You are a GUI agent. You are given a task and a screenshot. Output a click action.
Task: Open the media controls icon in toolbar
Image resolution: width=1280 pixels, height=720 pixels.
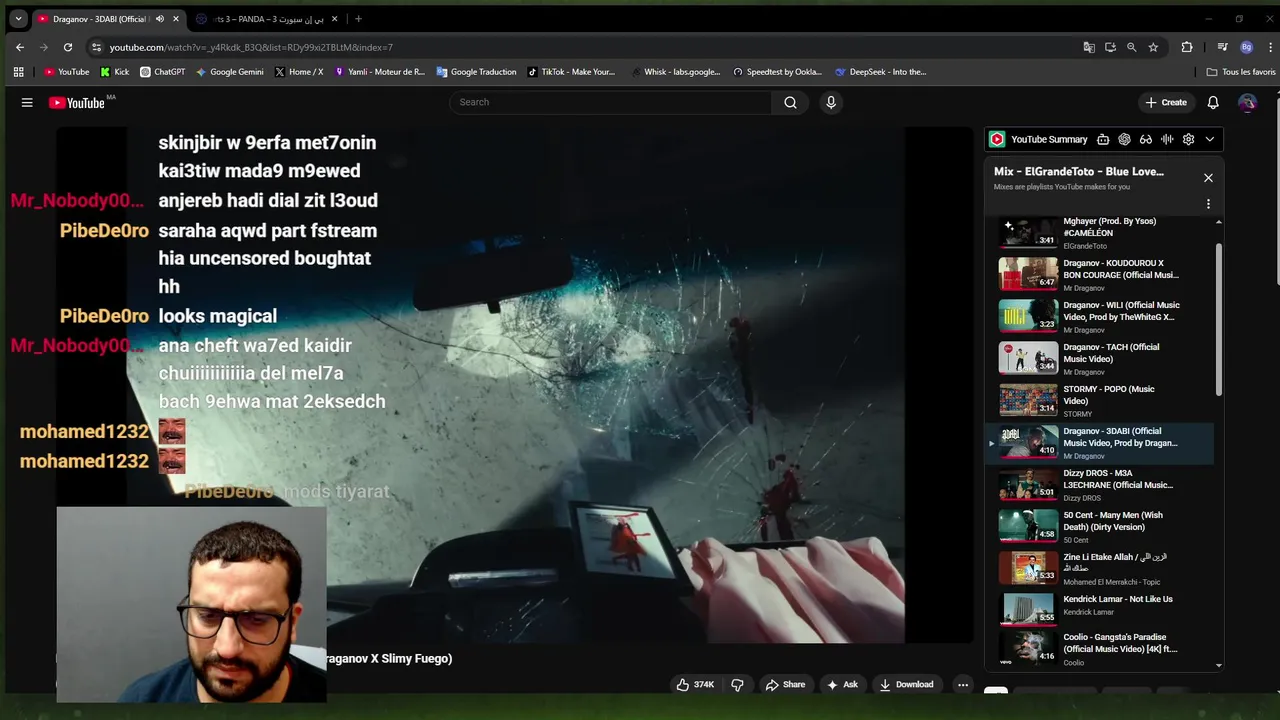pos(1222,47)
